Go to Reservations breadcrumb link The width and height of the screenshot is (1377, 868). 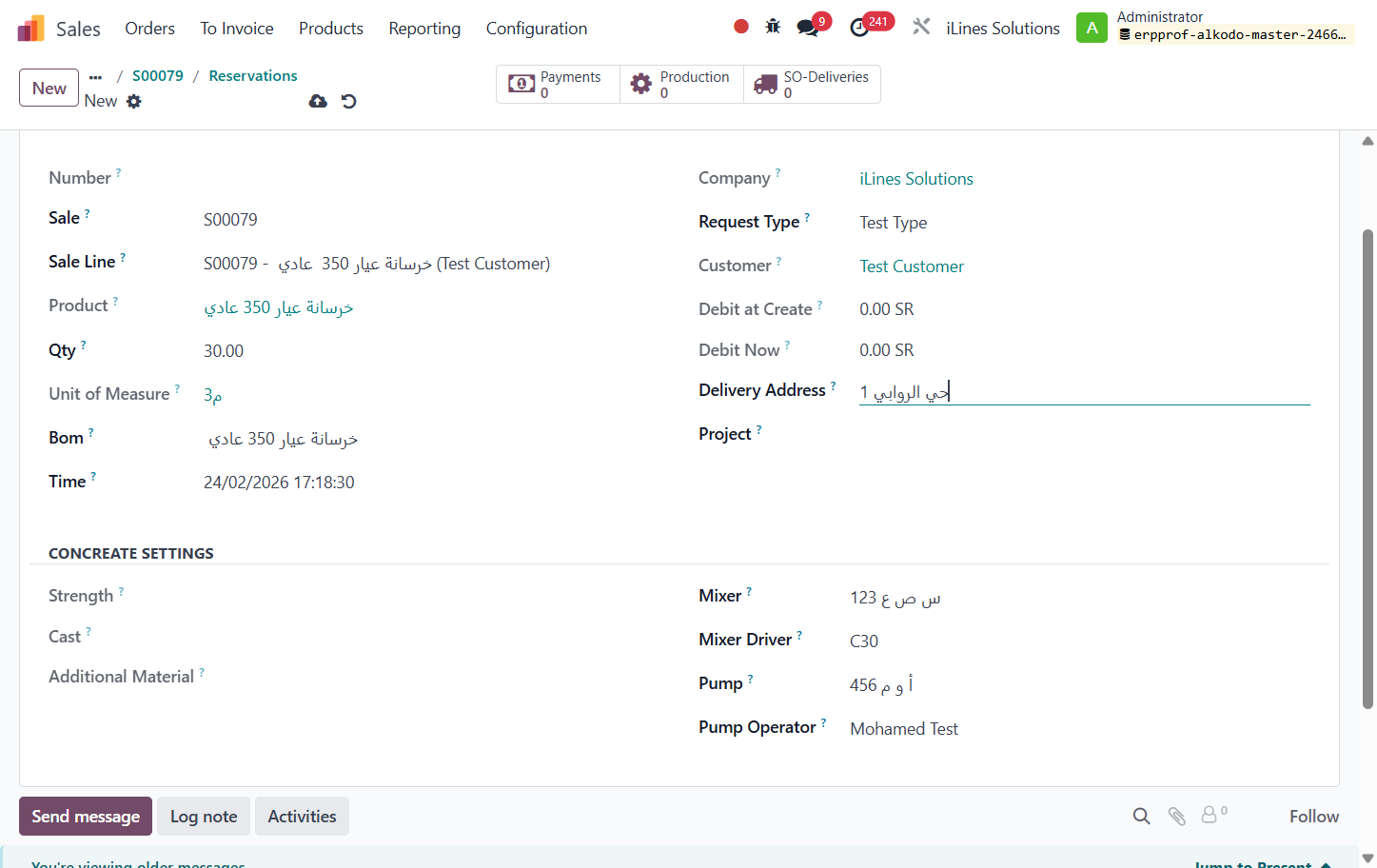(x=253, y=76)
